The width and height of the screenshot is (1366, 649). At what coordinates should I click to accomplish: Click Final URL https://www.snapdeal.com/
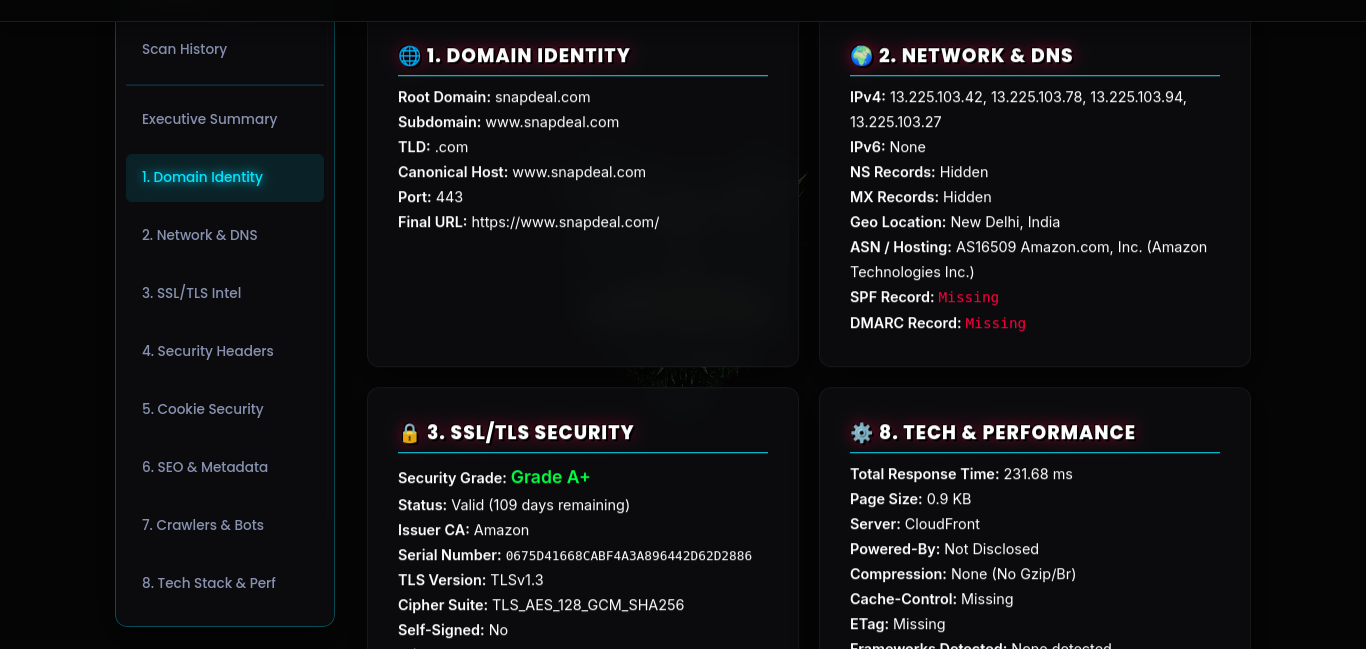tap(565, 222)
